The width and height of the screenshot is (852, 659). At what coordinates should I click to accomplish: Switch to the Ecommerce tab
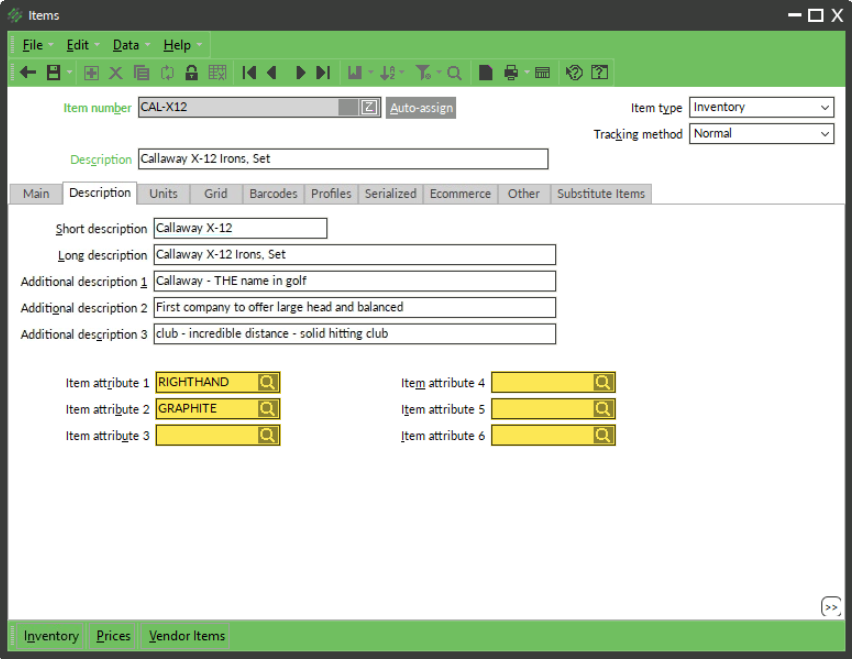click(460, 194)
